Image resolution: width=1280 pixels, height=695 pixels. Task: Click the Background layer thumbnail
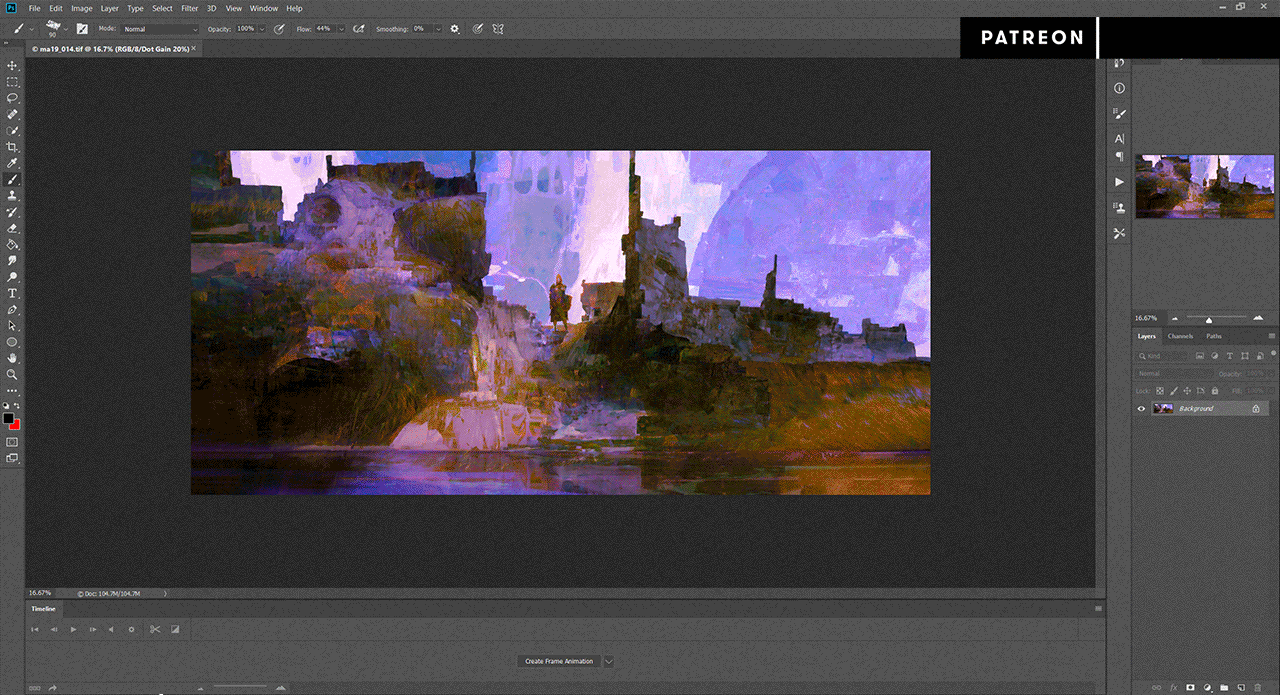click(x=1163, y=408)
